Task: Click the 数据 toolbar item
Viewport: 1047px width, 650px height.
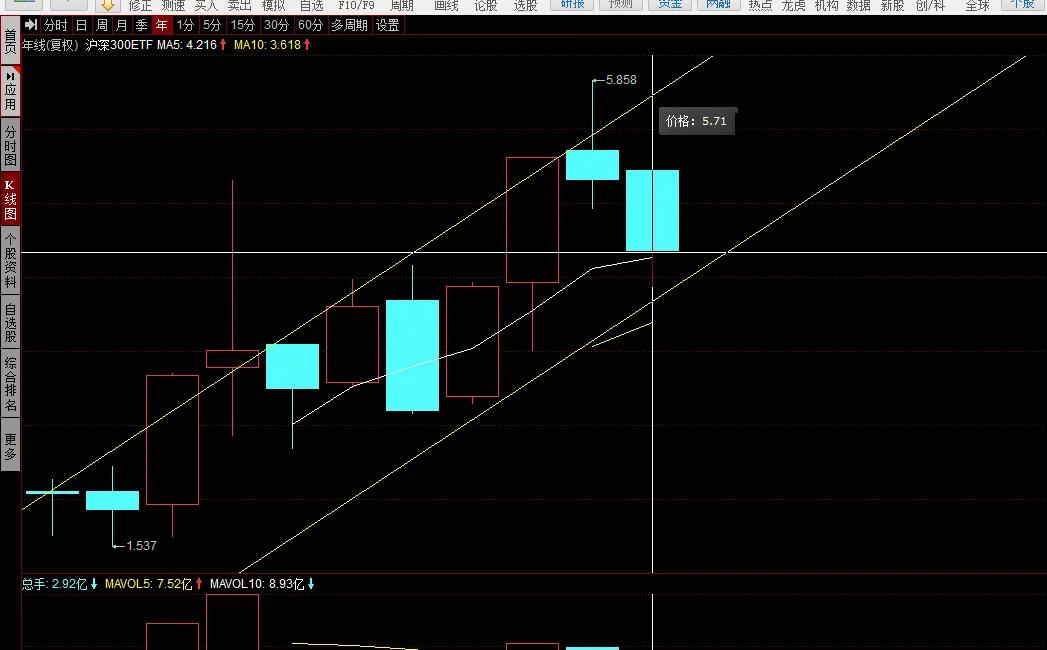Action: click(x=859, y=5)
